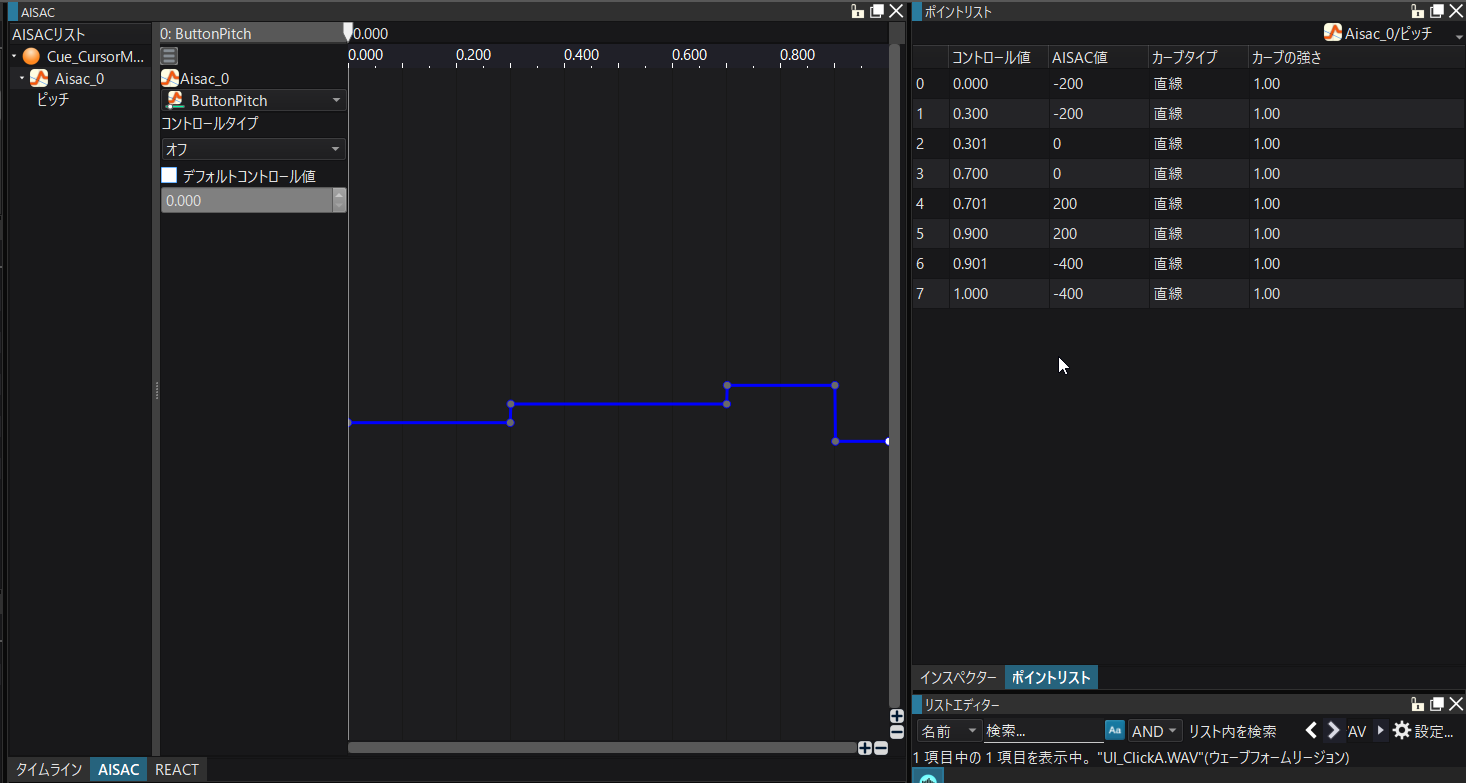Click the Cue_CursorM... orange cue icon
1466x783 pixels.
(31, 57)
